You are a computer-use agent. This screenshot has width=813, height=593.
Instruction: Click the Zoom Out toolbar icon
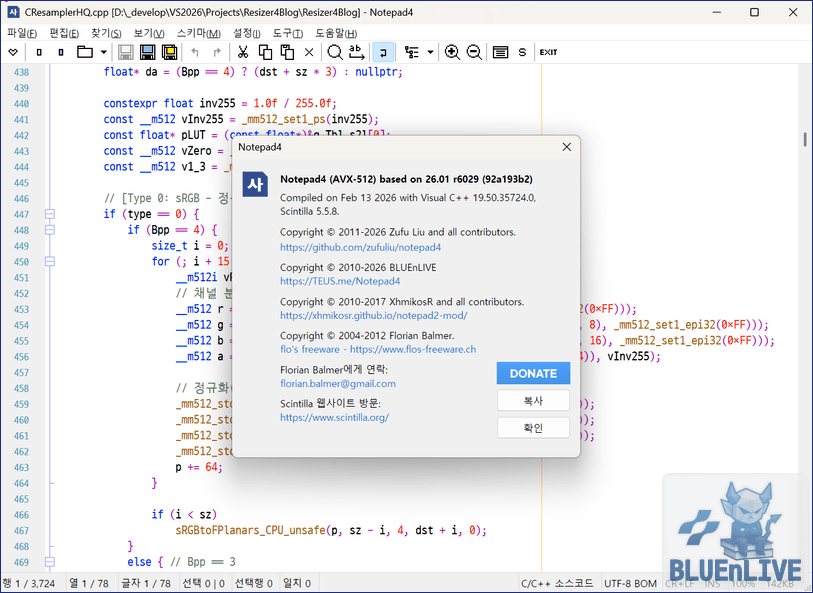point(473,52)
